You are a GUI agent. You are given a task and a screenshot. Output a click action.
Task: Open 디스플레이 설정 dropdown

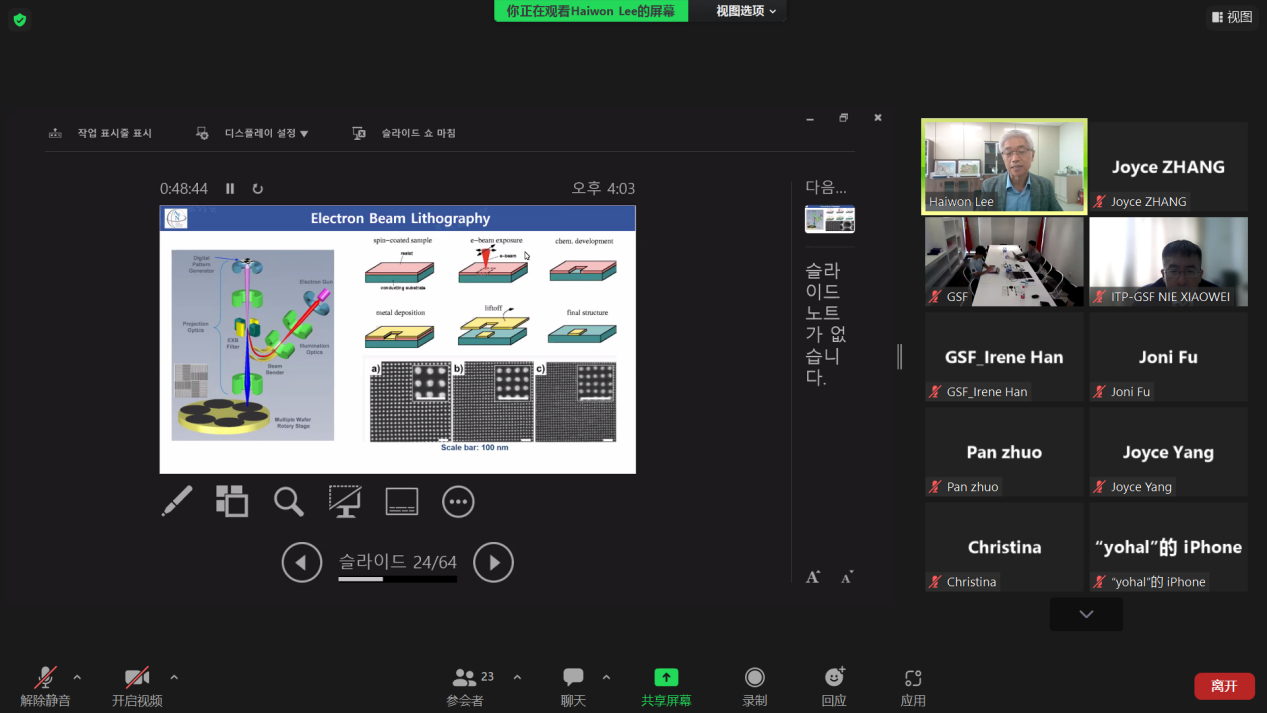(253, 133)
